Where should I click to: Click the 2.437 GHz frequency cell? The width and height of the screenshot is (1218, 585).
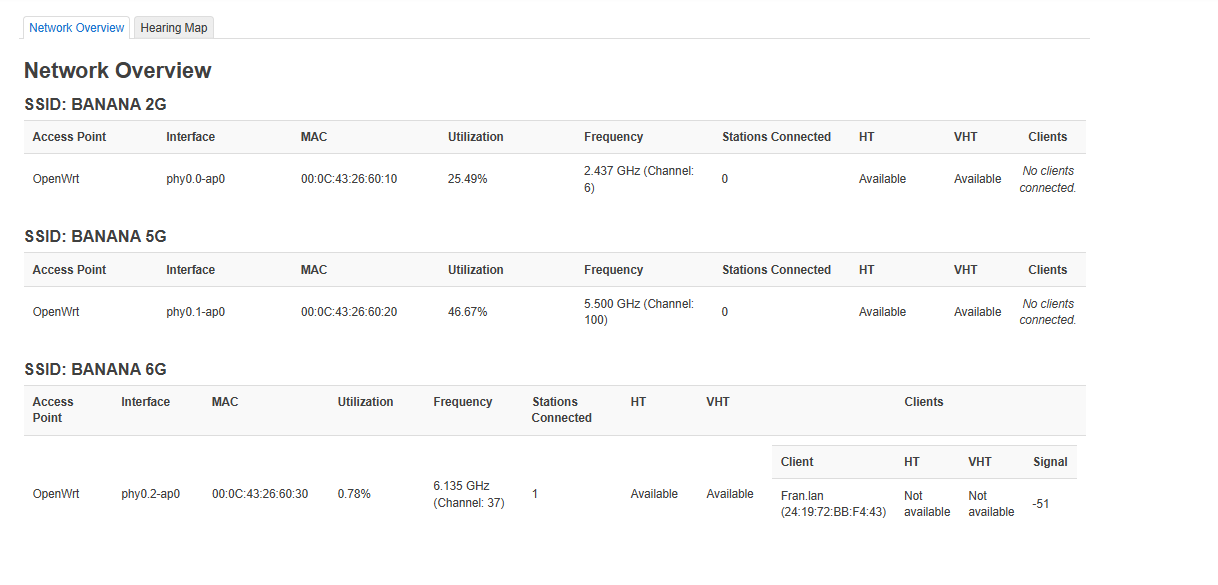[638, 179]
